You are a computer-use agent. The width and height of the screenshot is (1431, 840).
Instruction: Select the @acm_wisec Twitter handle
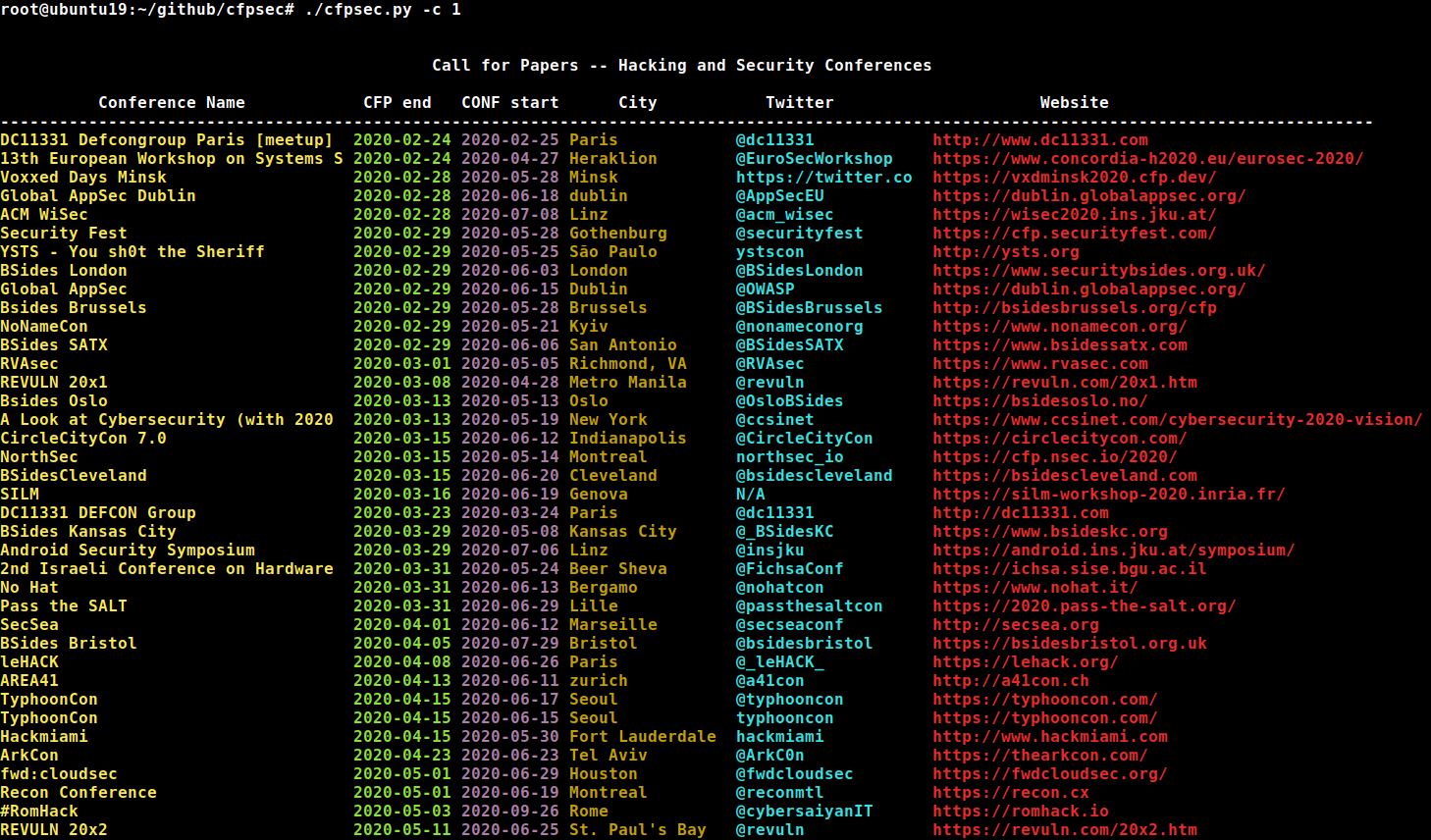(785, 214)
